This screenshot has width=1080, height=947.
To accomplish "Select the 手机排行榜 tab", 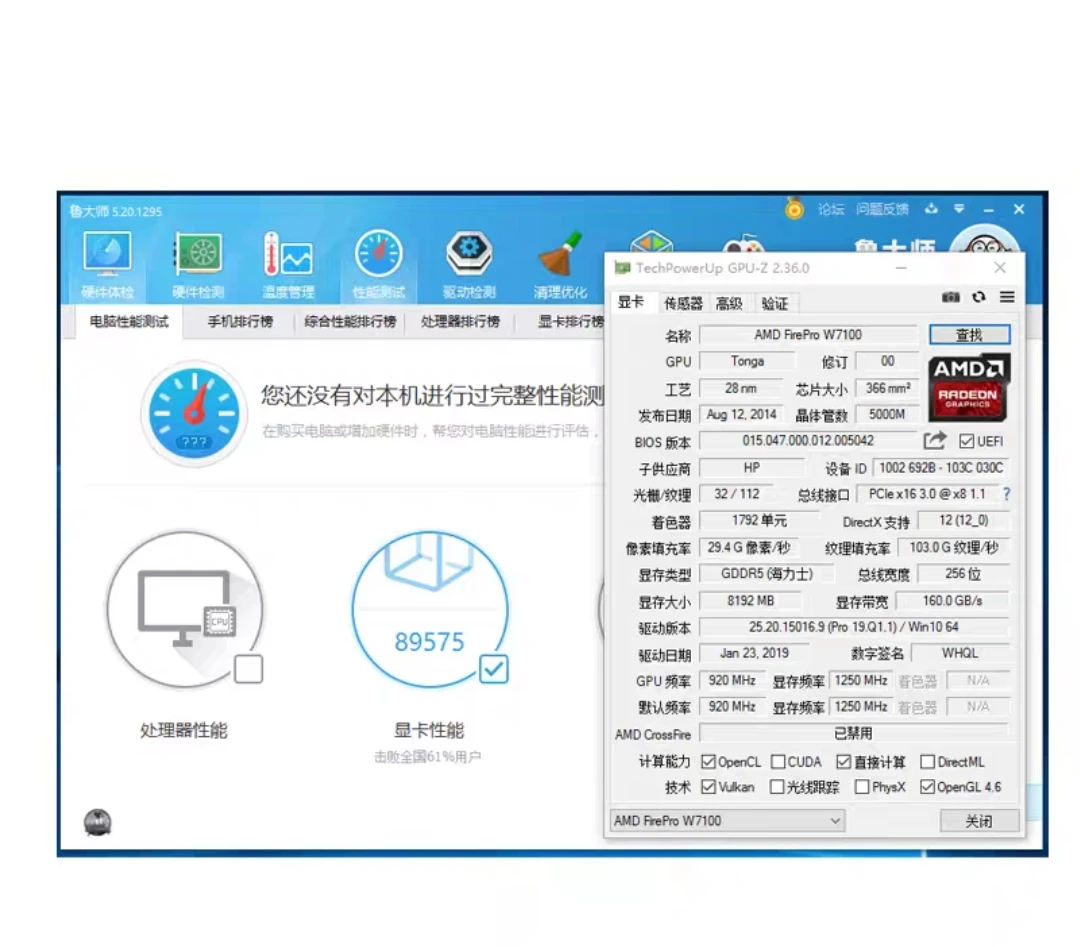I will pos(240,322).
